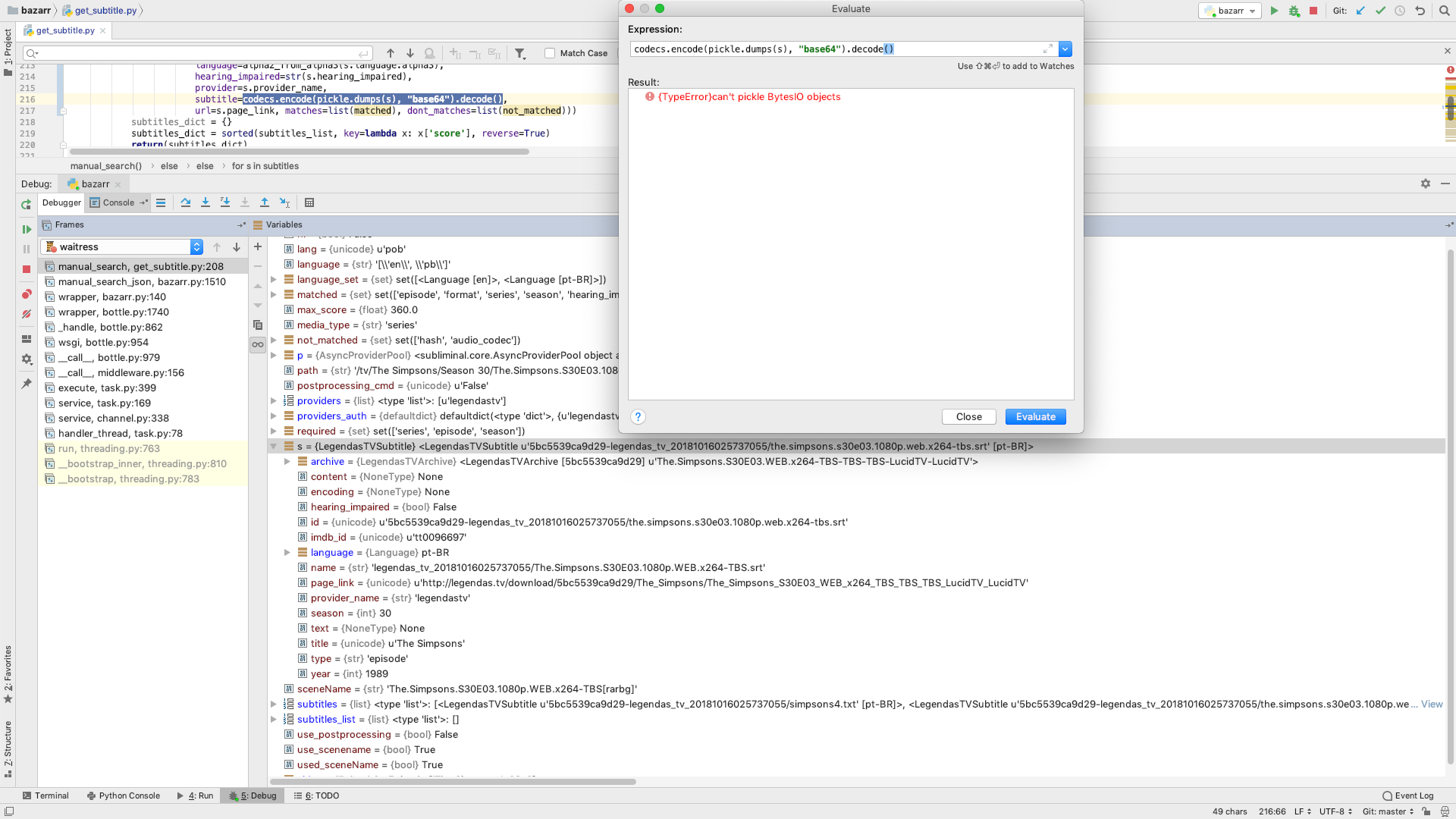Open Debug panel settings gear at right
Image resolution: width=1456 pixels, height=819 pixels.
1426,184
